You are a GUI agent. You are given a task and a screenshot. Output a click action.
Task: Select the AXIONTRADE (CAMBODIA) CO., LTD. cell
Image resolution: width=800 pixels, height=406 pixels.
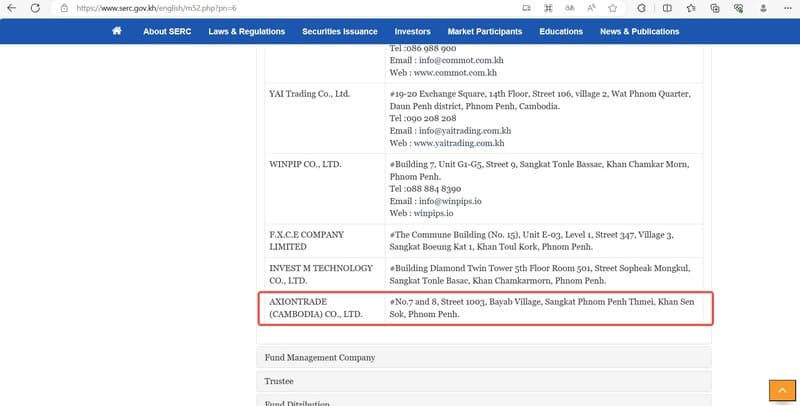click(325, 308)
